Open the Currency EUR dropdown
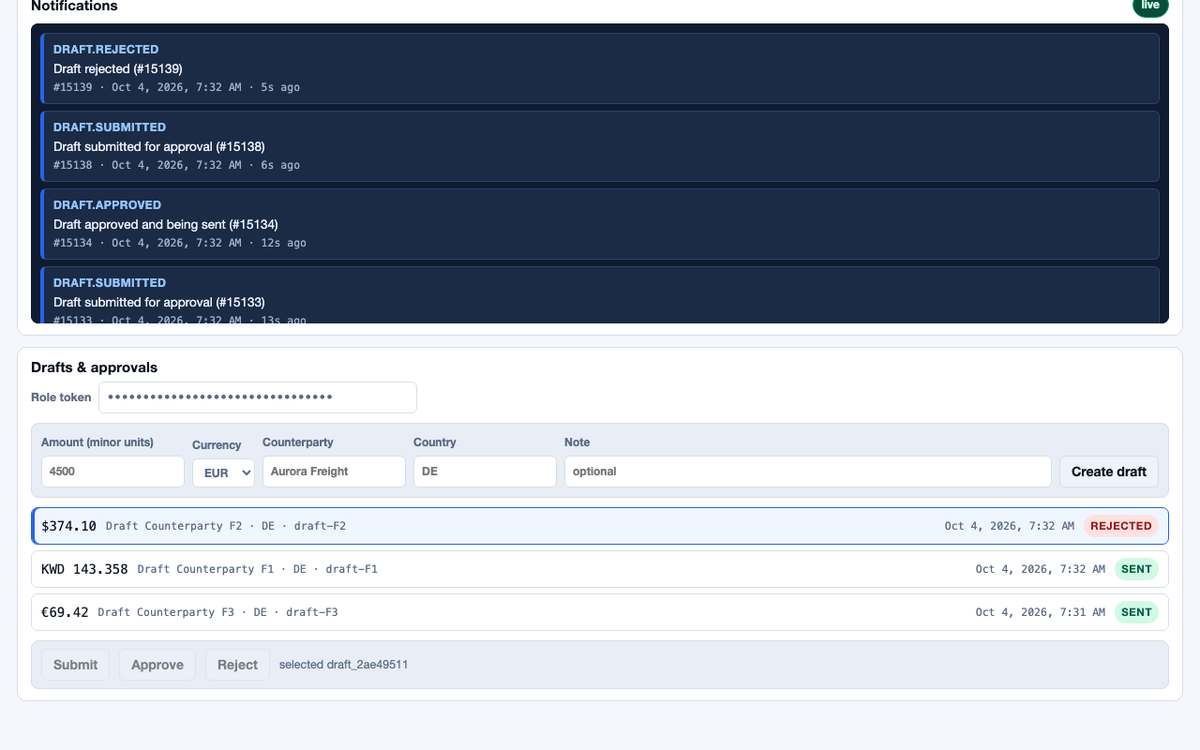This screenshot has height=750, width=1200. (x=223, y=472)
